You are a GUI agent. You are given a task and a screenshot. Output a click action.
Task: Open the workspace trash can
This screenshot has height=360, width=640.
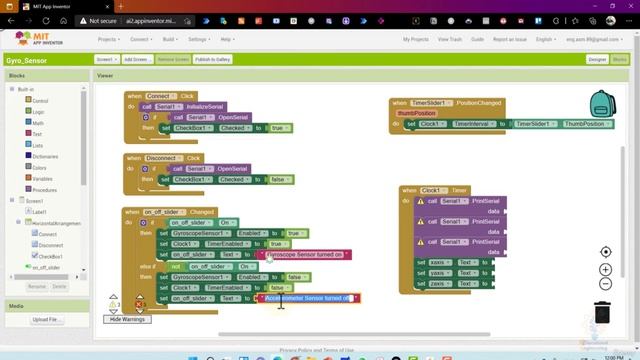[602, 313]
